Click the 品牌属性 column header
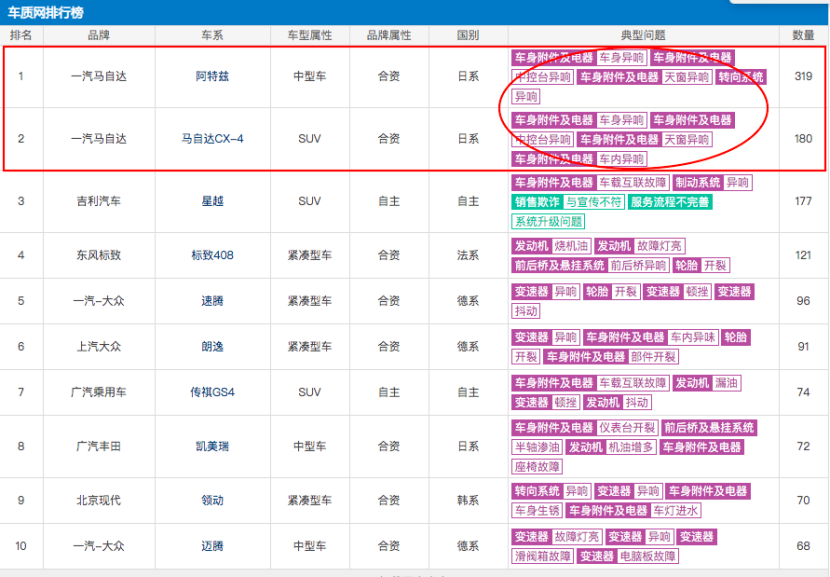Viewport: 830px width, 577px height. [389, 35]
